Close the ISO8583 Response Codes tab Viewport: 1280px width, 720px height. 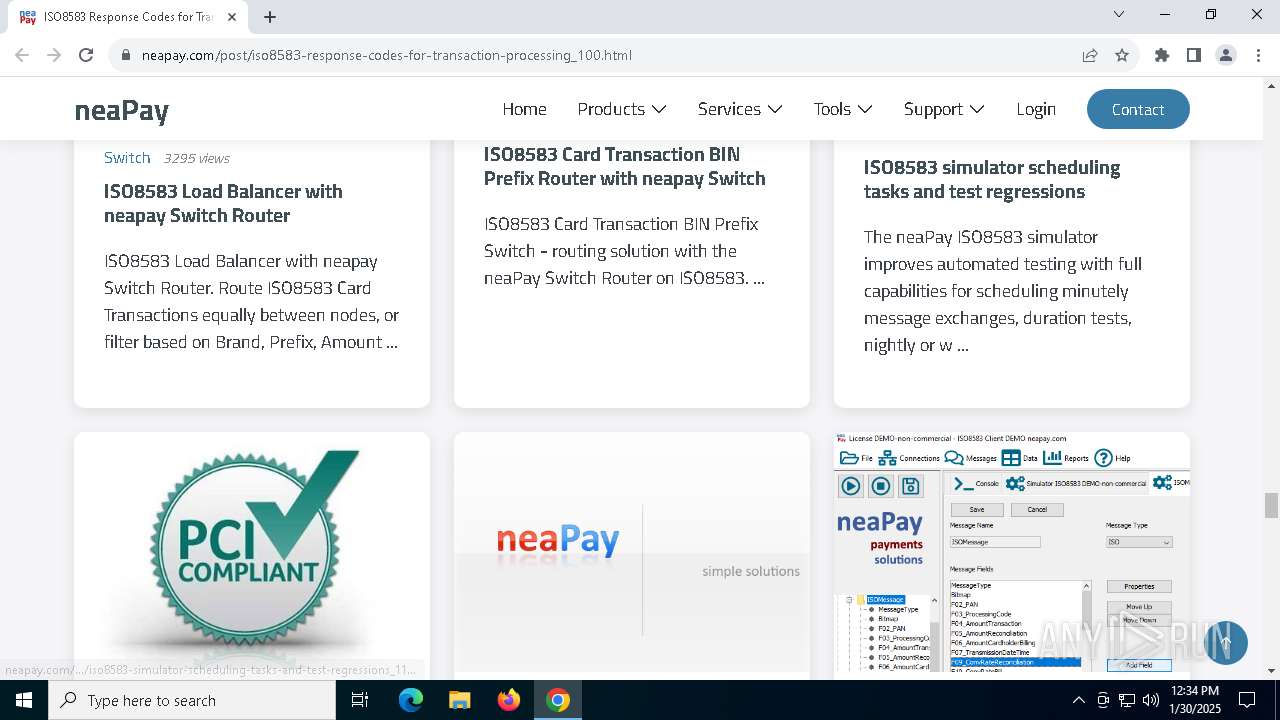232,17
